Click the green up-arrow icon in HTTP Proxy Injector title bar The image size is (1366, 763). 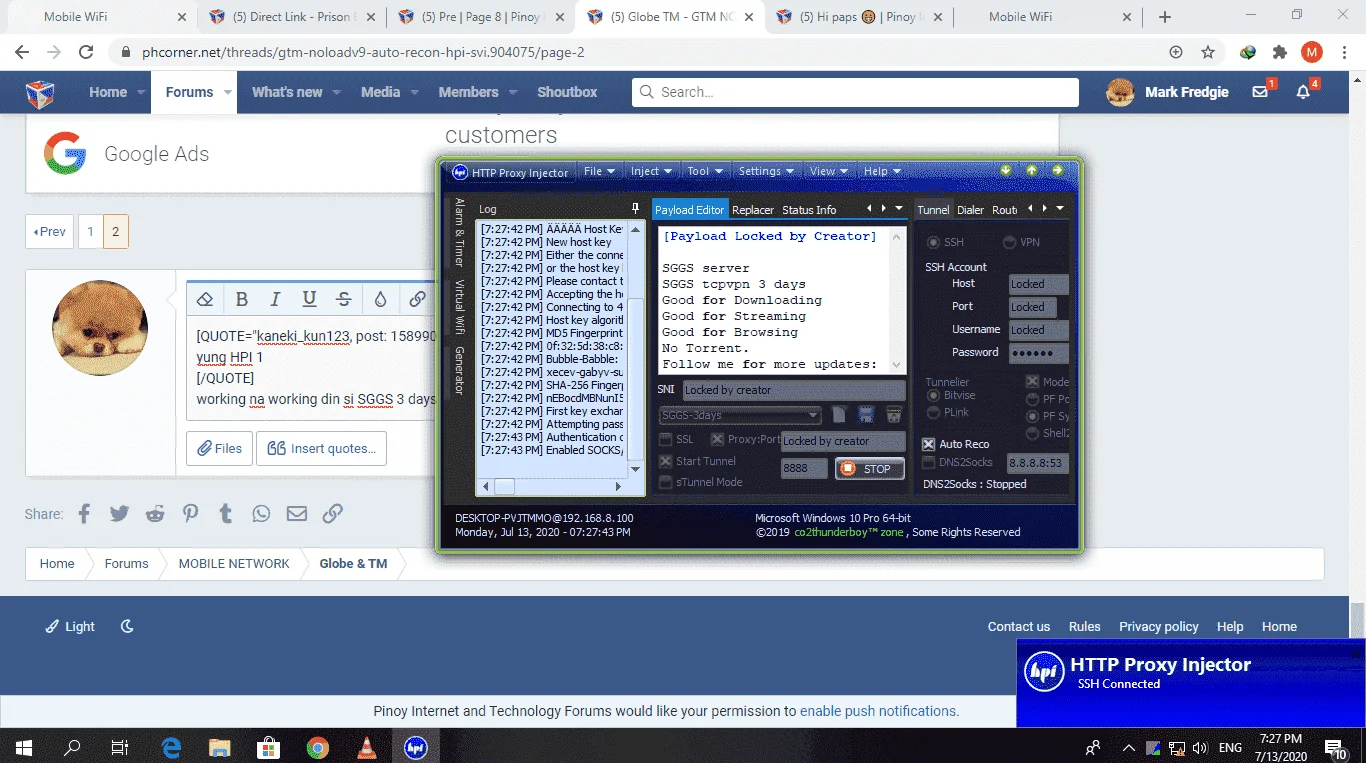click(1031, 170)
